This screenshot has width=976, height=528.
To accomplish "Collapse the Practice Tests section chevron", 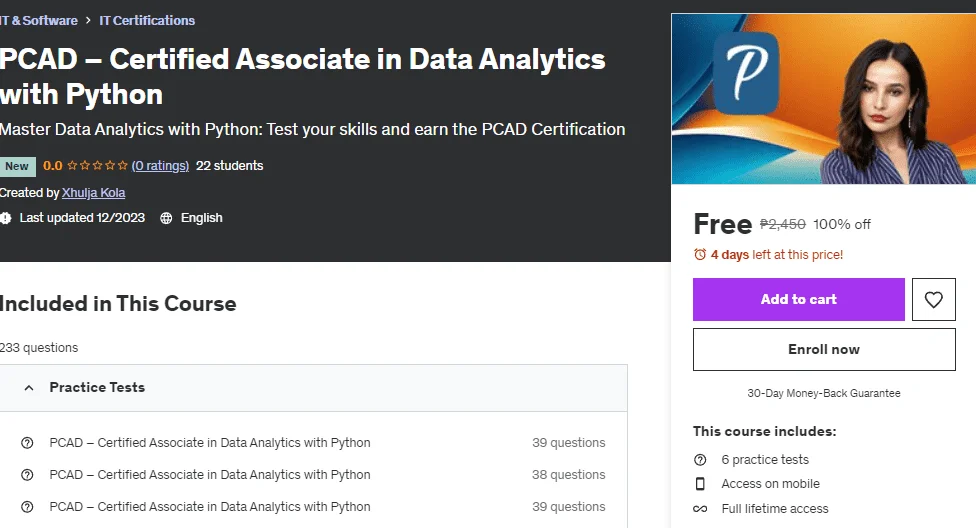I will pyautogui.click(x=29, y=387).
